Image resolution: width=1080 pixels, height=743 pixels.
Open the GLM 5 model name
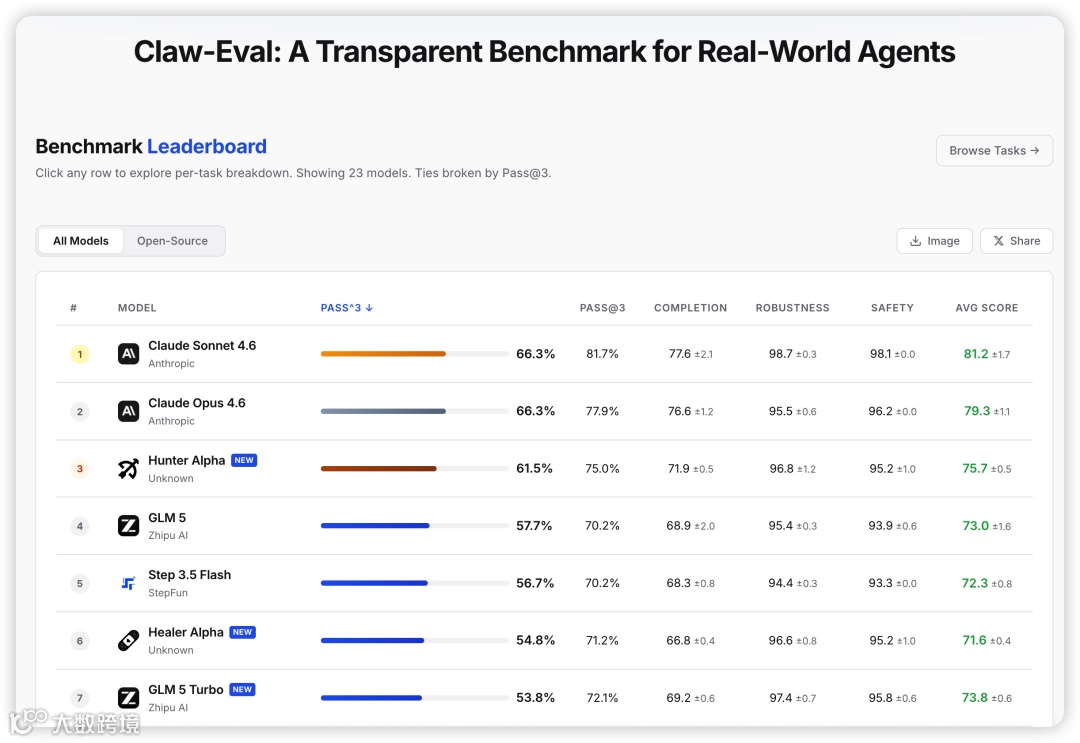(167, 518)
